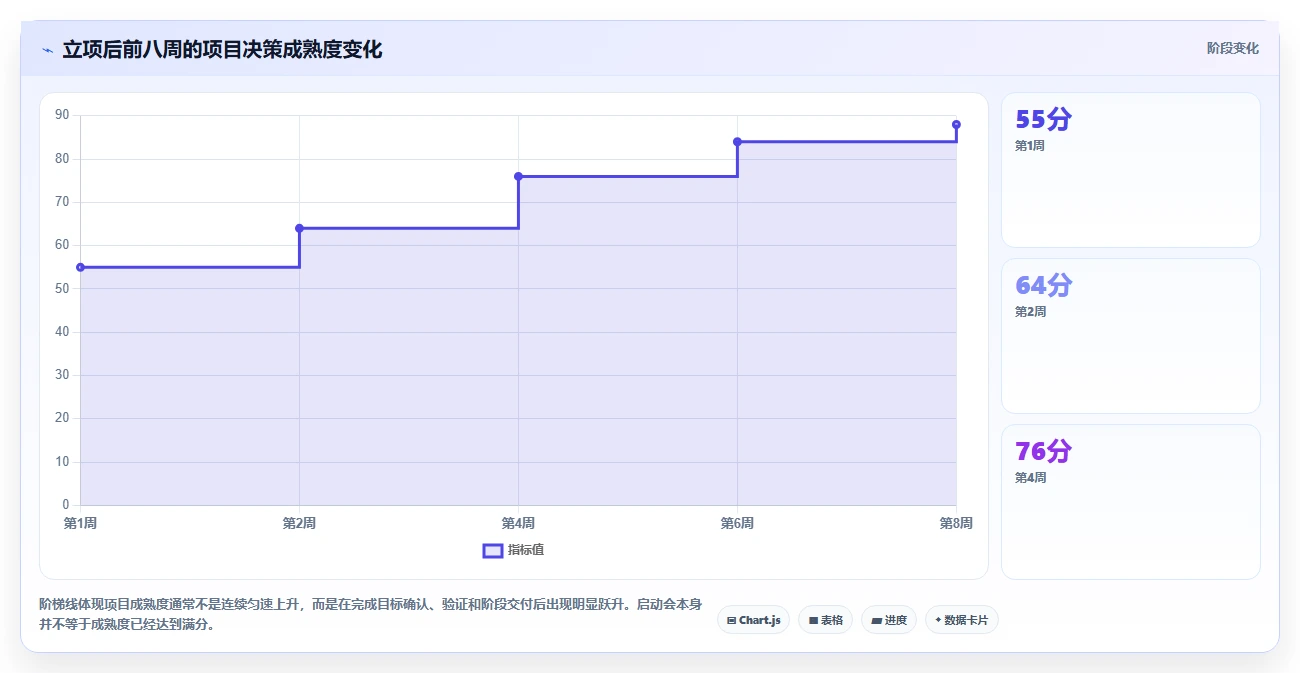Screen dimensions: 1300x673
Task: Click the 第6周 x-axis label
Action: [737, 523]
